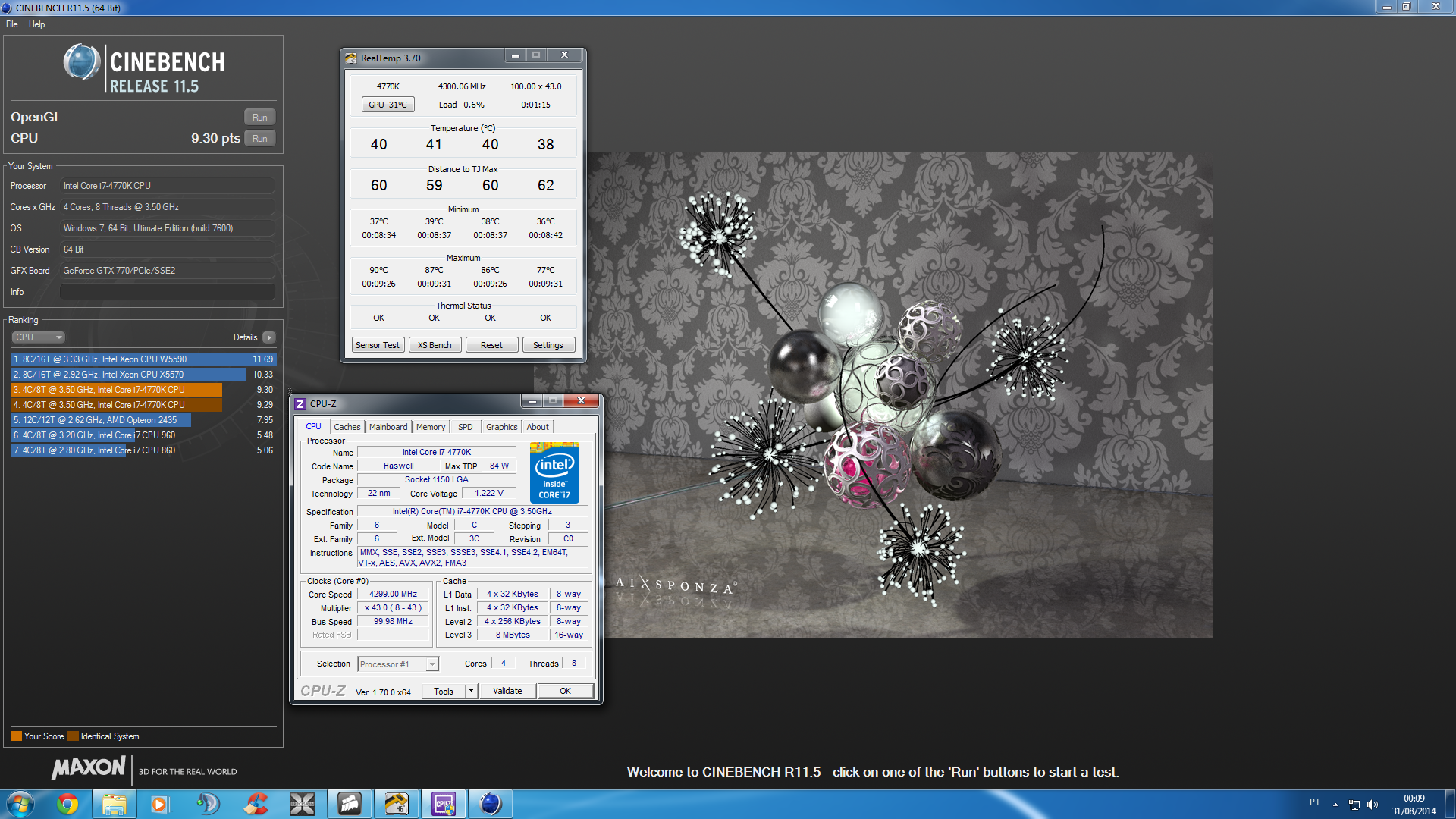The width and height of the screenshot is (1456, 819).
Task: Click OK in CPU-Z
Action: pos(565,691)
